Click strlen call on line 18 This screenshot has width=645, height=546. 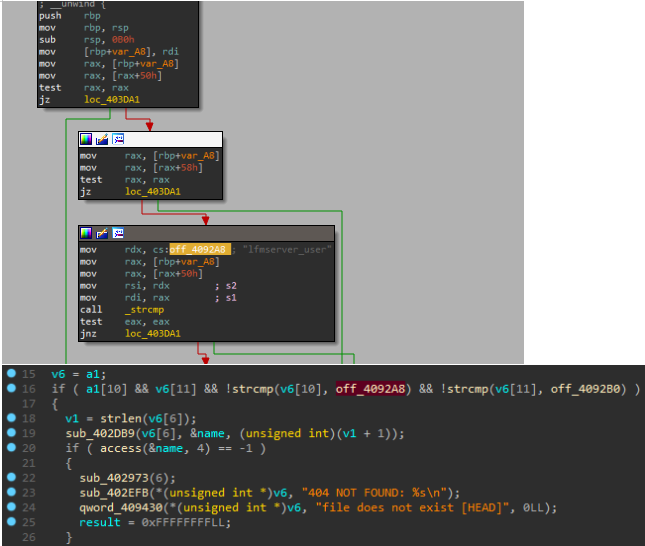click(121, 418)
